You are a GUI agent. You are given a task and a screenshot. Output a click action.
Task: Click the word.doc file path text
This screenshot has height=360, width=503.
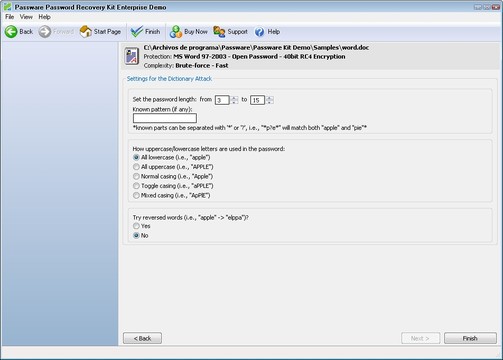[x=256, y=47]
